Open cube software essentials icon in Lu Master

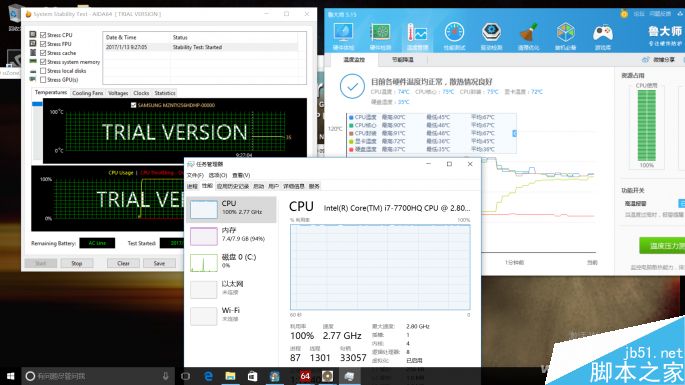566,33
